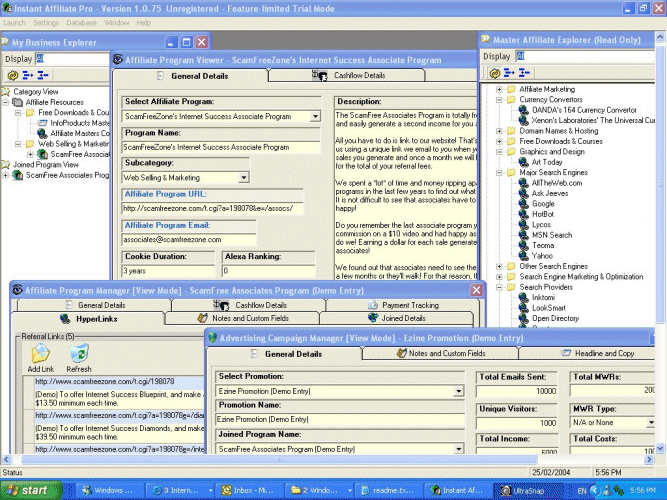This screenshot has height=500, width=667.
Task: Click ScamFree Associates Prog globe icon in Joined Program View
Action: coord(17,175)
